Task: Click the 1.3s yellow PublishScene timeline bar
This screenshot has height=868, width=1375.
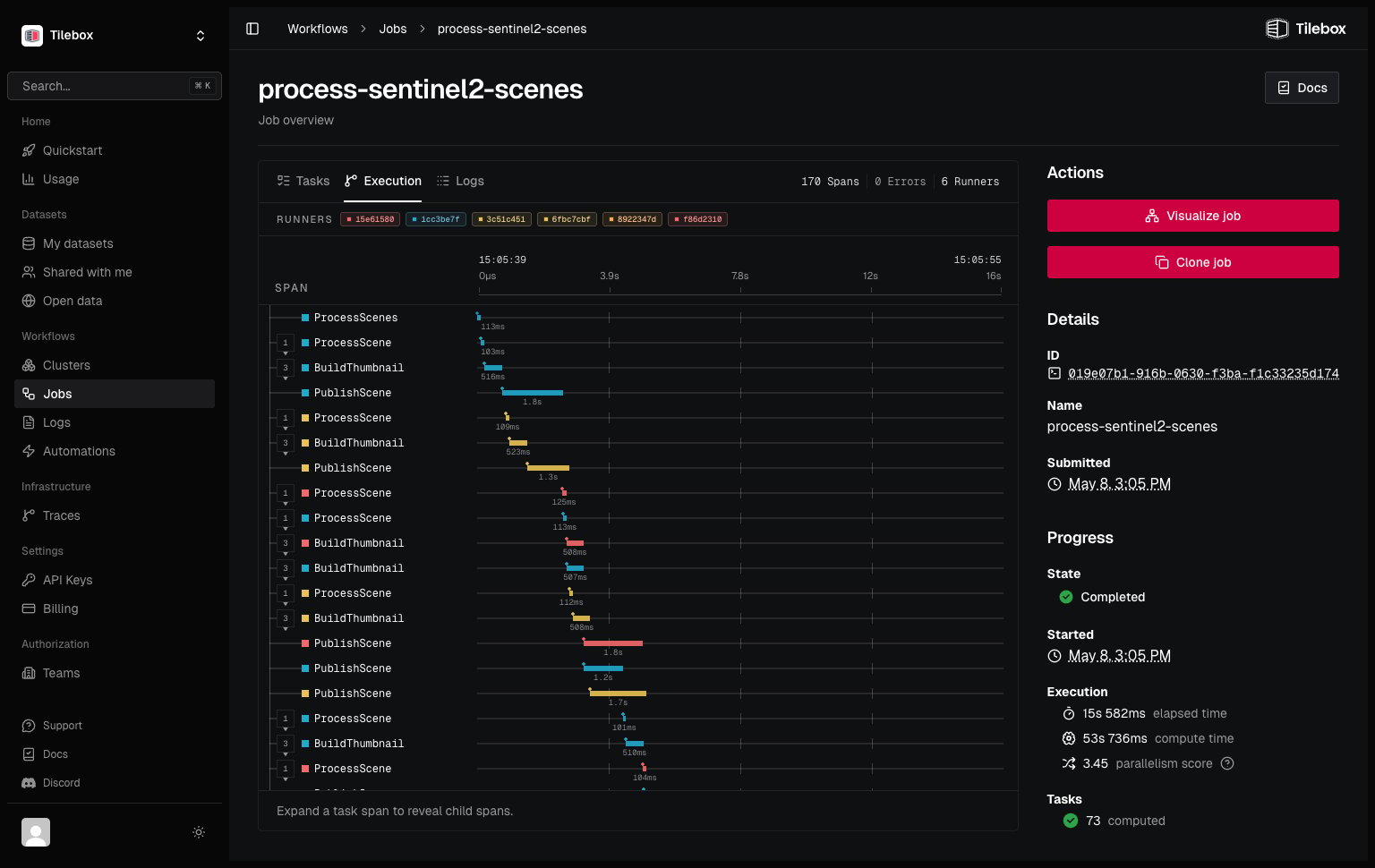Action: pyautogui.click(x=548, y=468)
